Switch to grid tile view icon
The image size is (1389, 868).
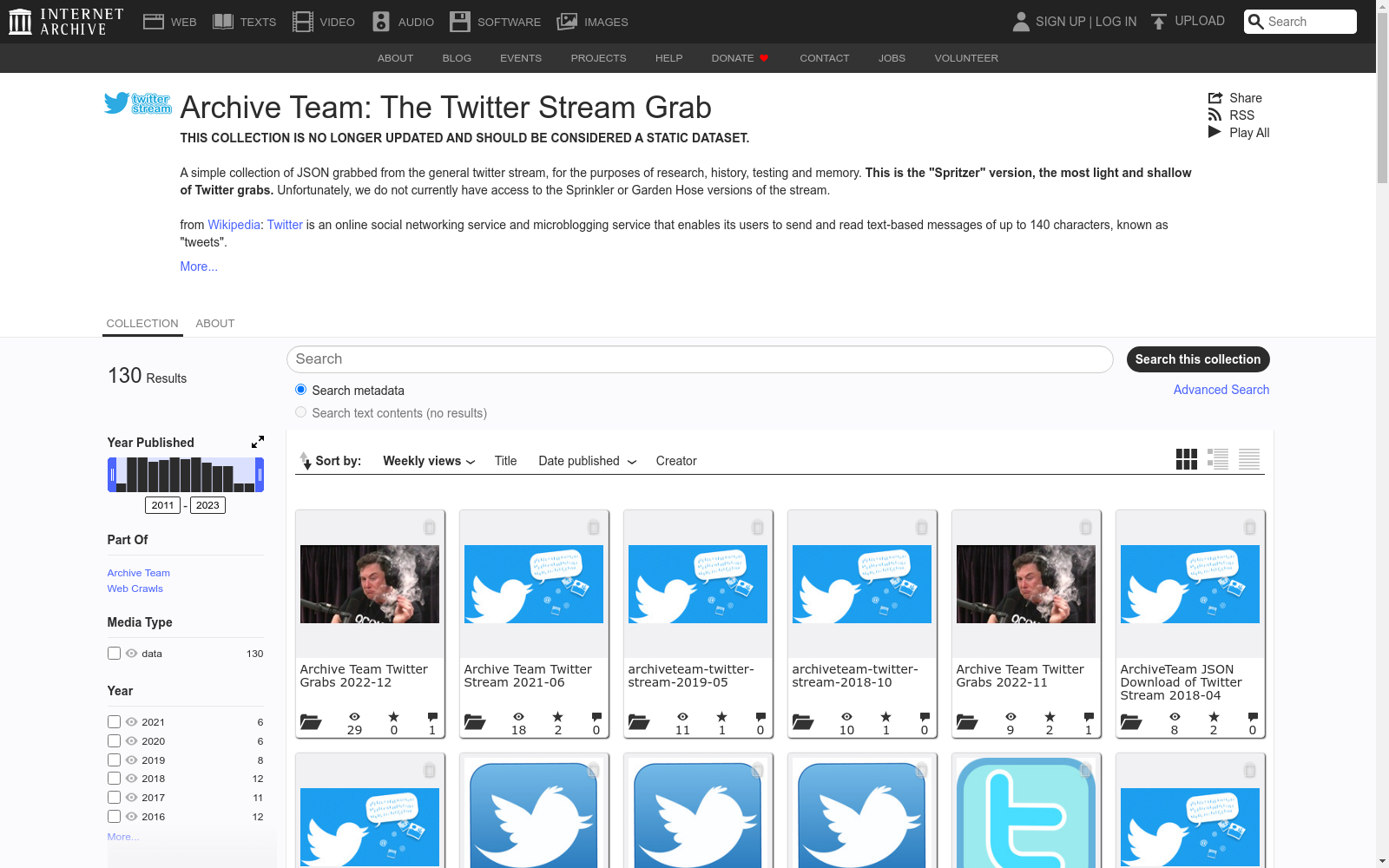click(x=1187, y=459)
